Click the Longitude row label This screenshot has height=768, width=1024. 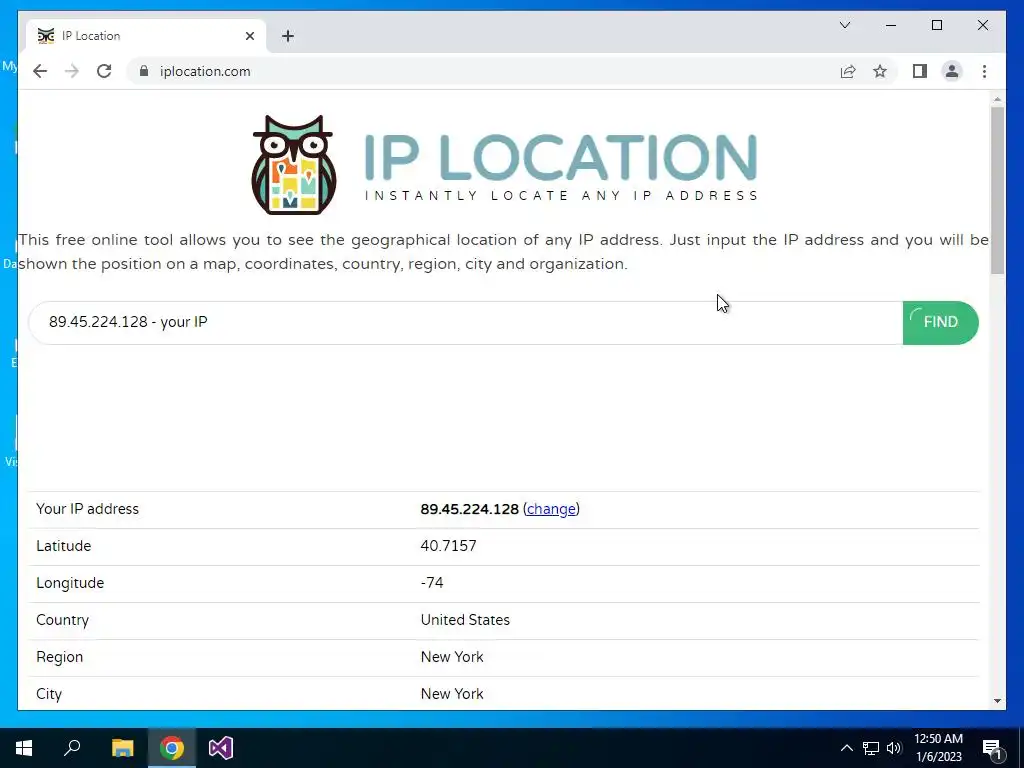point(70,583)
